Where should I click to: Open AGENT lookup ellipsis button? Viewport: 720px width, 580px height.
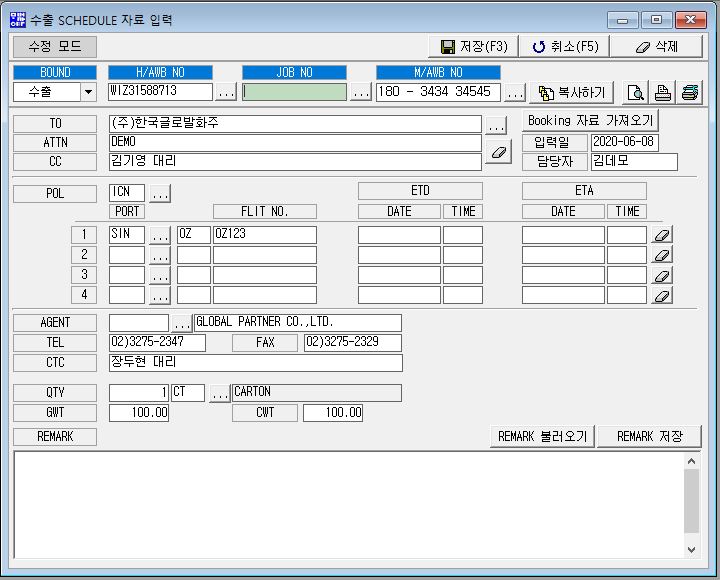click(x=181, y=323)
